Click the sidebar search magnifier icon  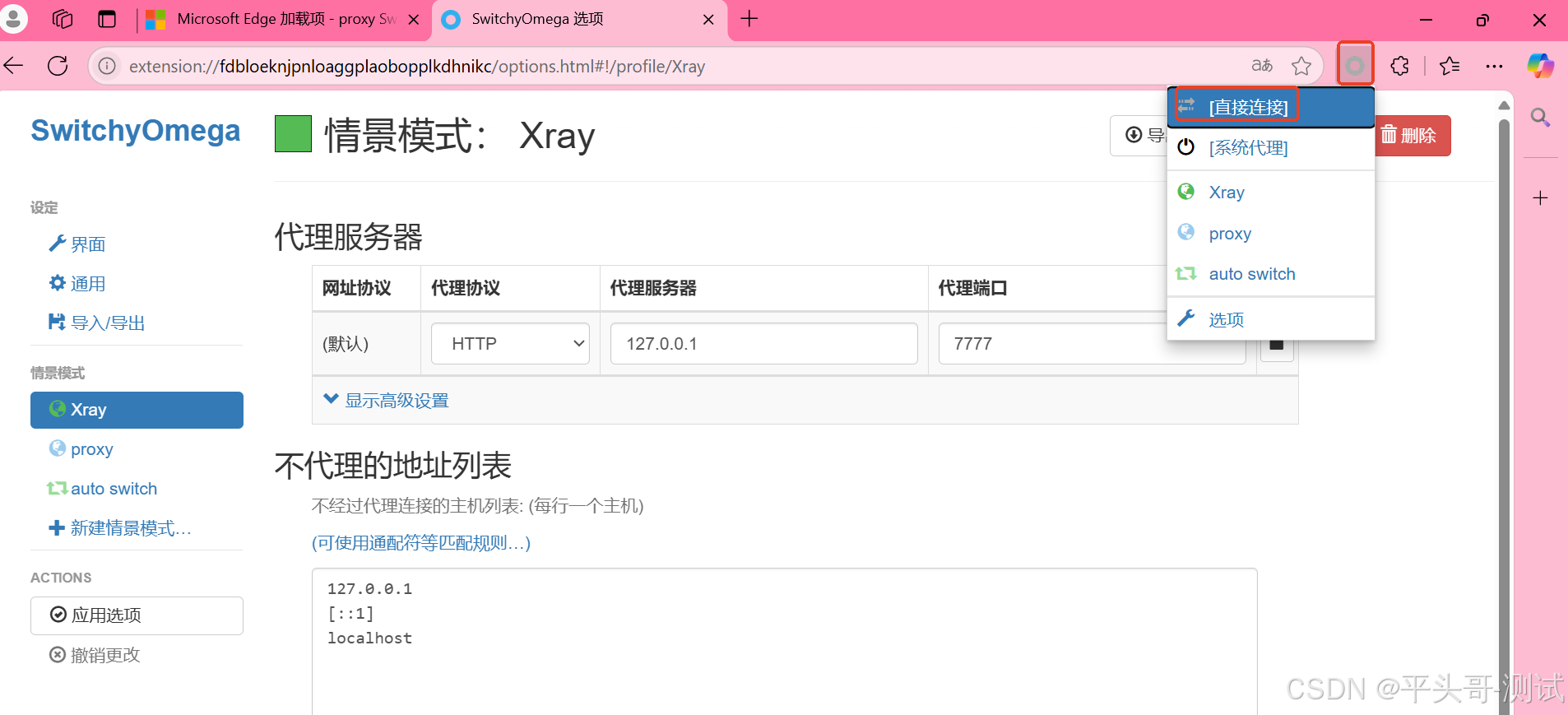[1540, 118]
